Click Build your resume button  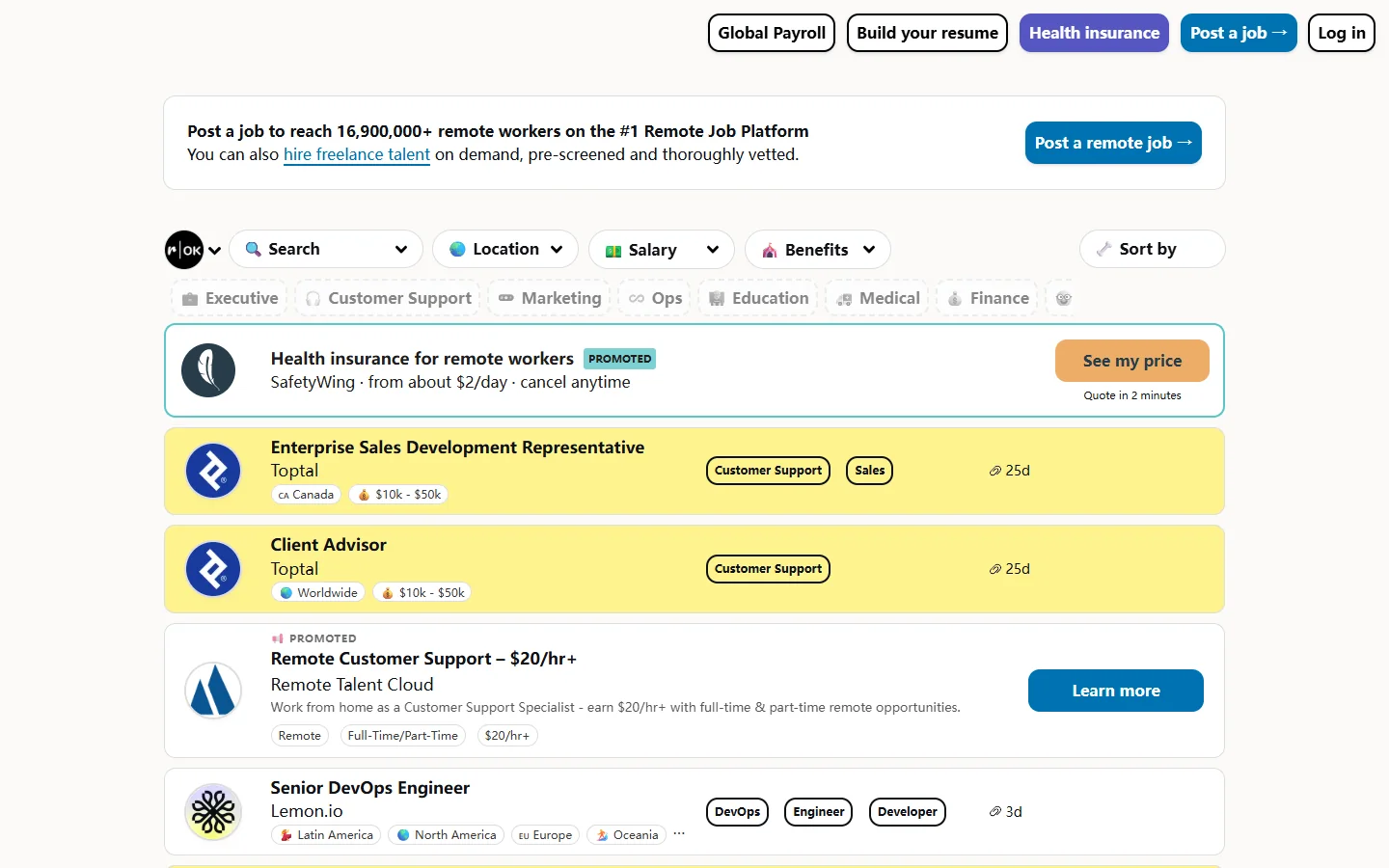click(928, 33)
